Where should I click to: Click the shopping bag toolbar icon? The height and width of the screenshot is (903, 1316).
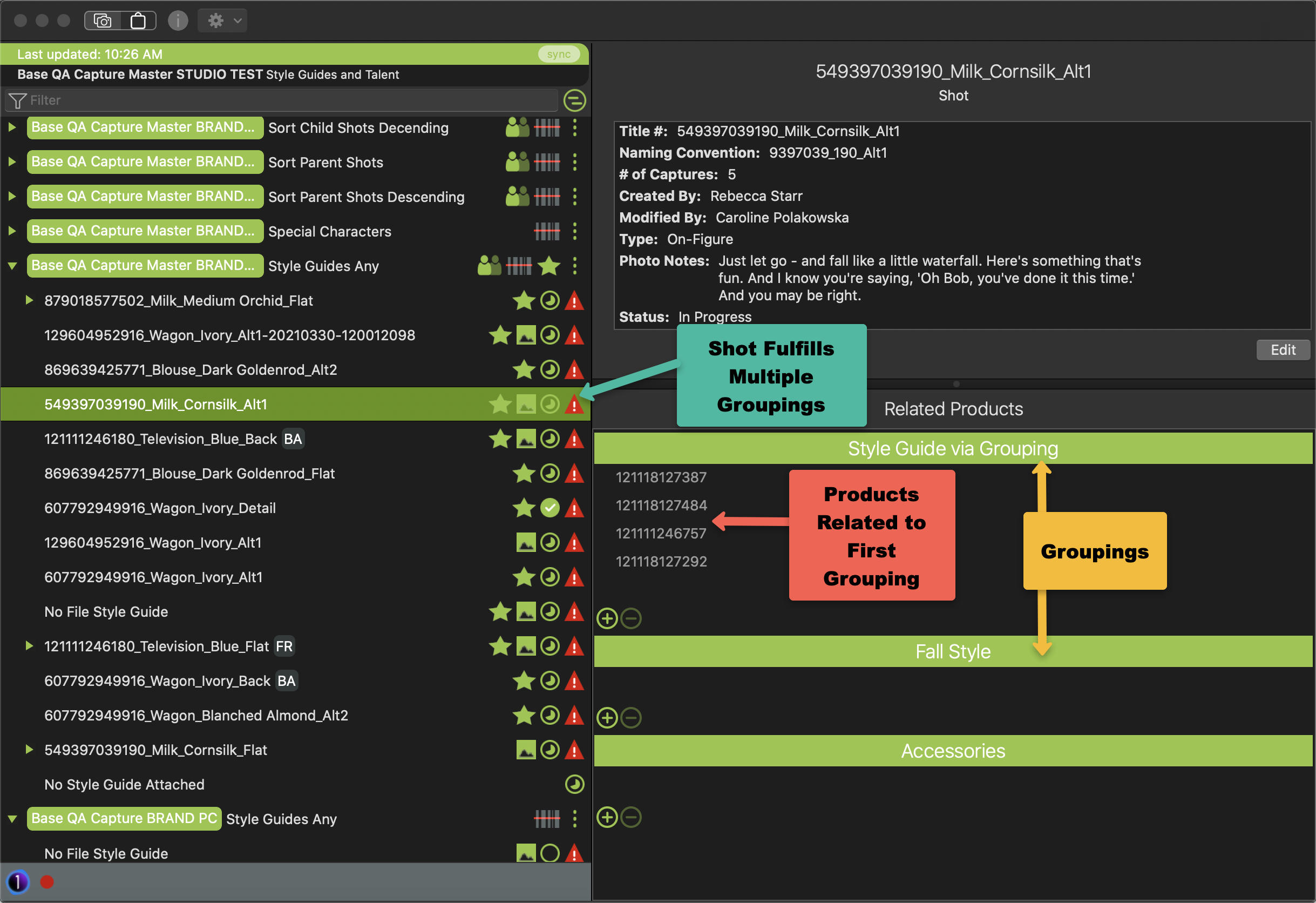(138, 21)
